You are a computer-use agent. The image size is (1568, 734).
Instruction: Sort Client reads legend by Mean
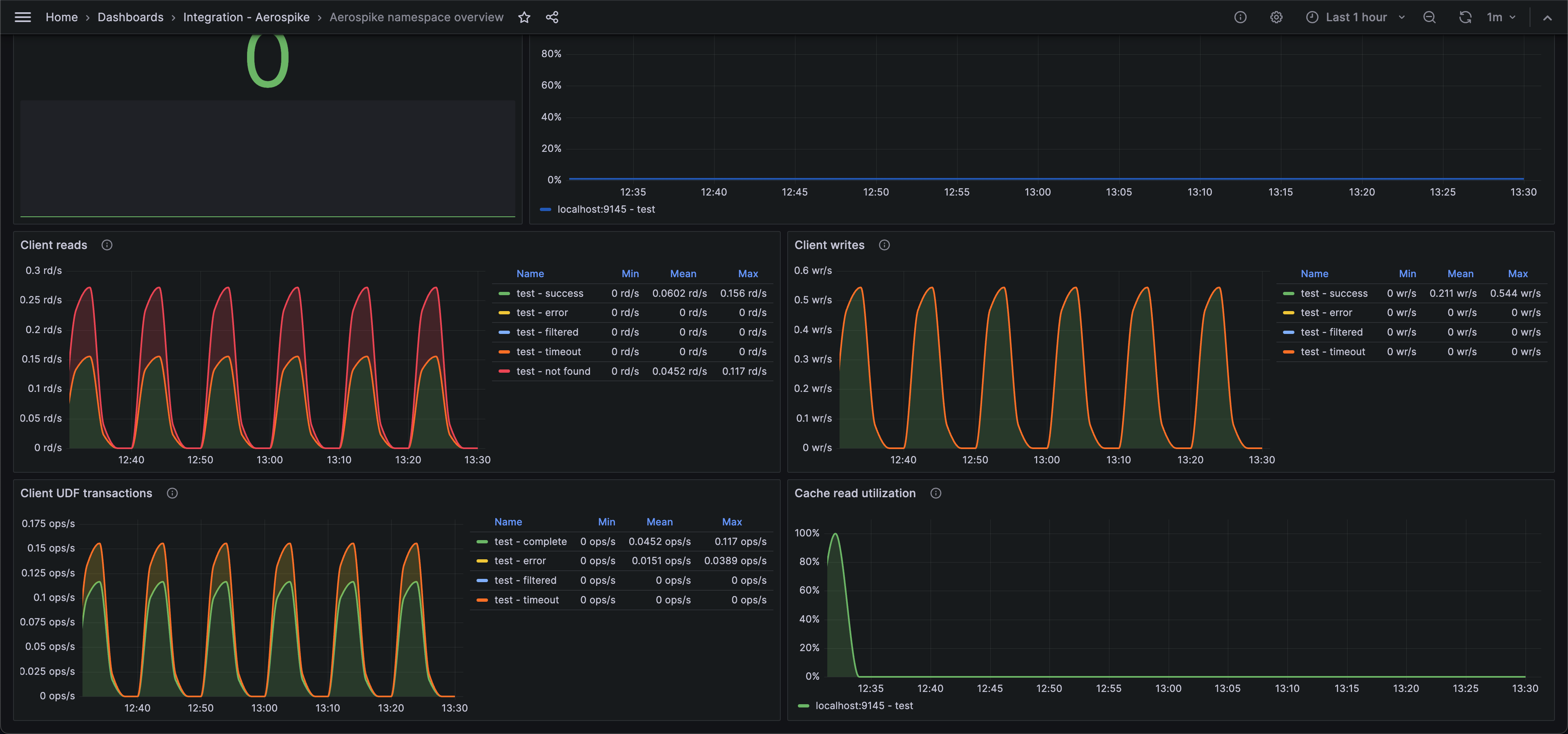pyautogui.click(x=682, y=274)
